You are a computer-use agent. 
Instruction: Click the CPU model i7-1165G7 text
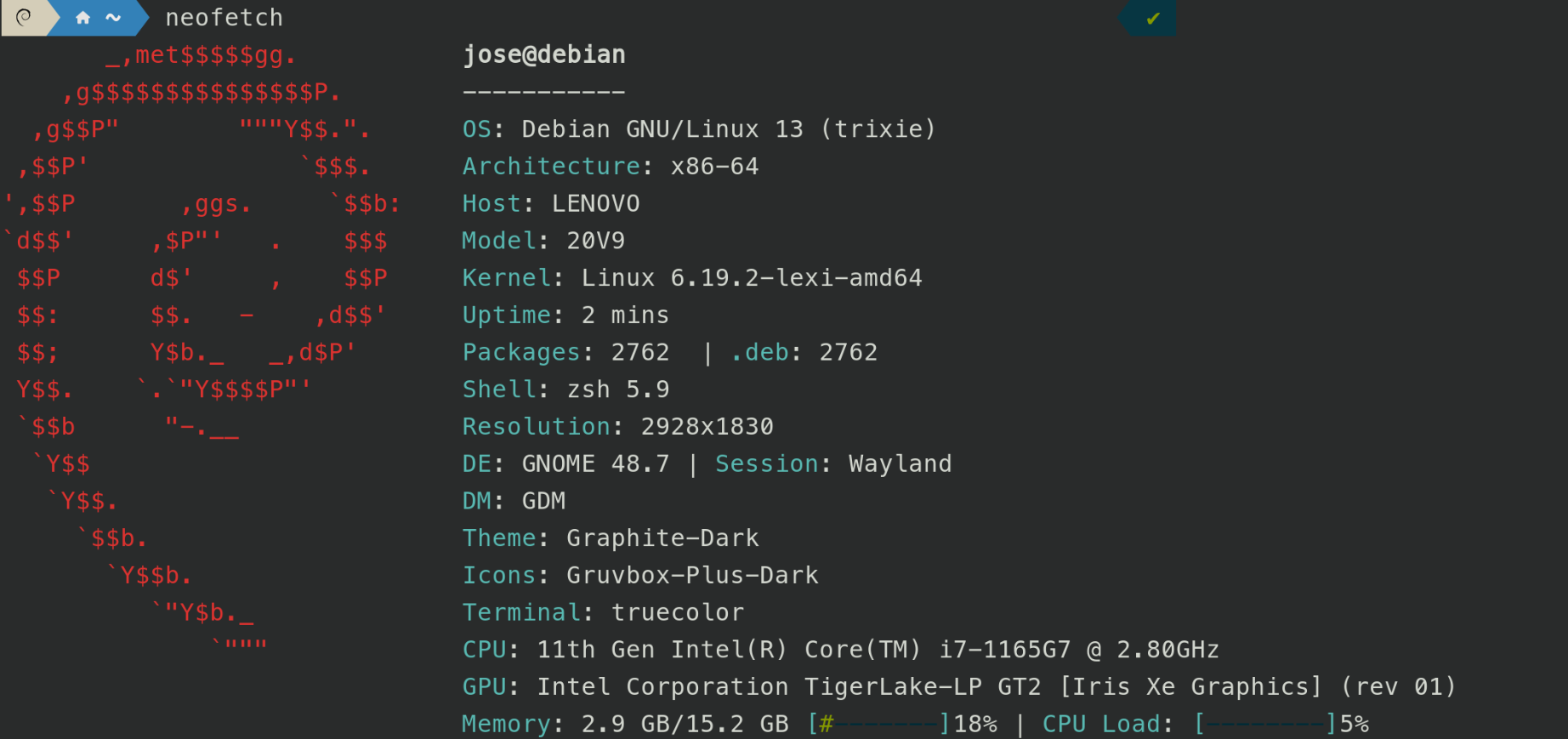[x=1004, y=651]
